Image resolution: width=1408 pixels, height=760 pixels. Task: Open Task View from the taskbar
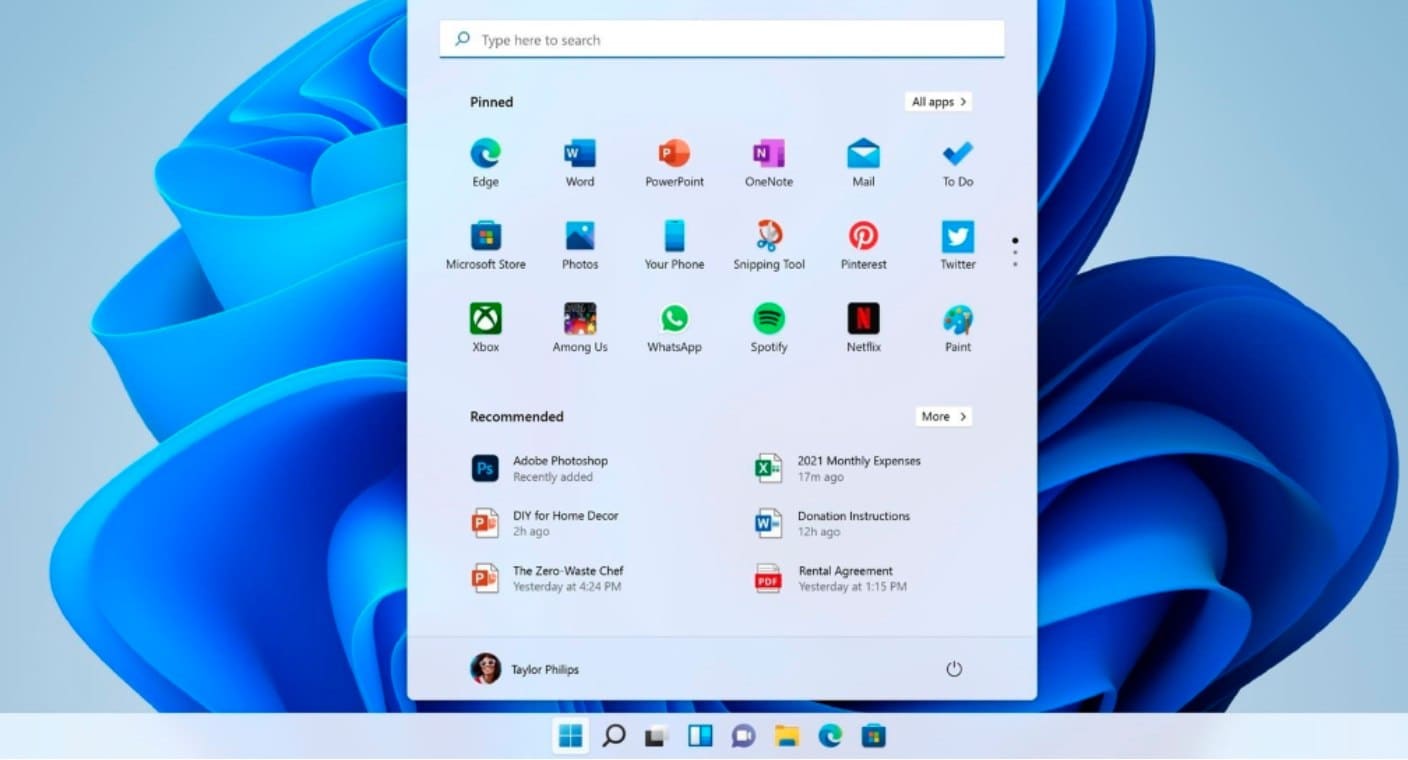[x=655, y=736]
